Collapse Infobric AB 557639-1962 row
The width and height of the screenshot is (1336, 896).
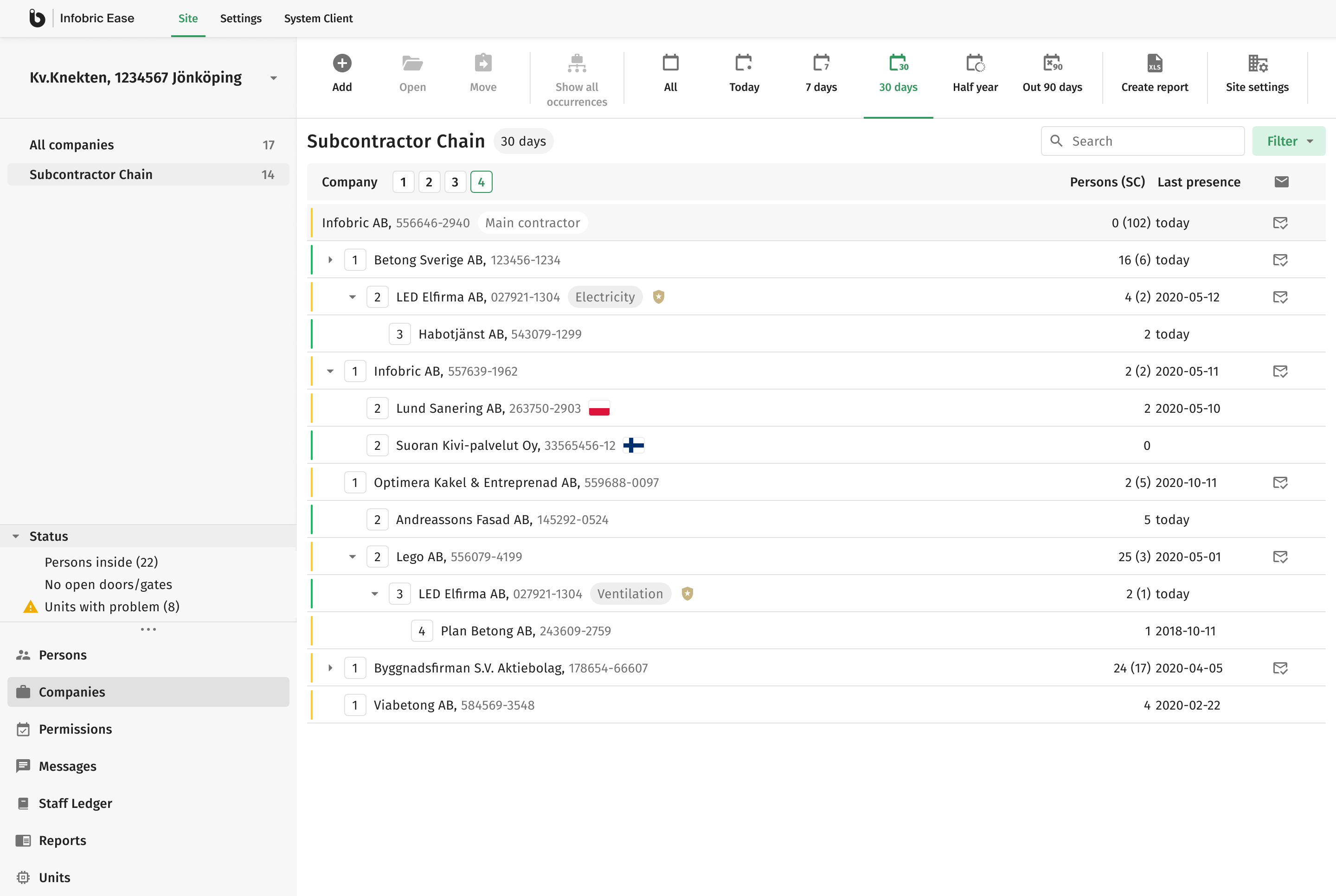[x=330, y=371]
